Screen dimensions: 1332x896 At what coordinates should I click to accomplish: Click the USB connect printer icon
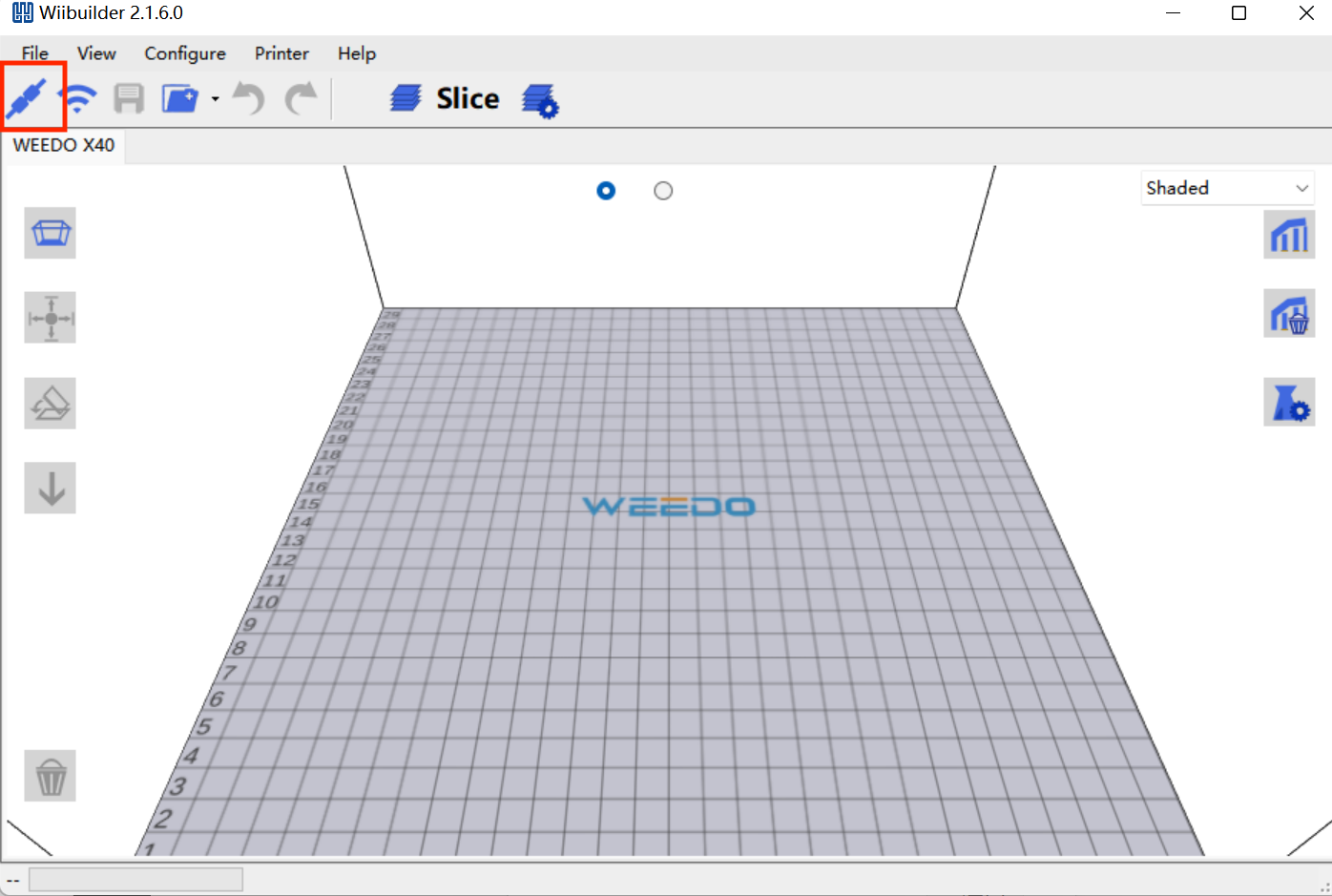pos(27,99)
